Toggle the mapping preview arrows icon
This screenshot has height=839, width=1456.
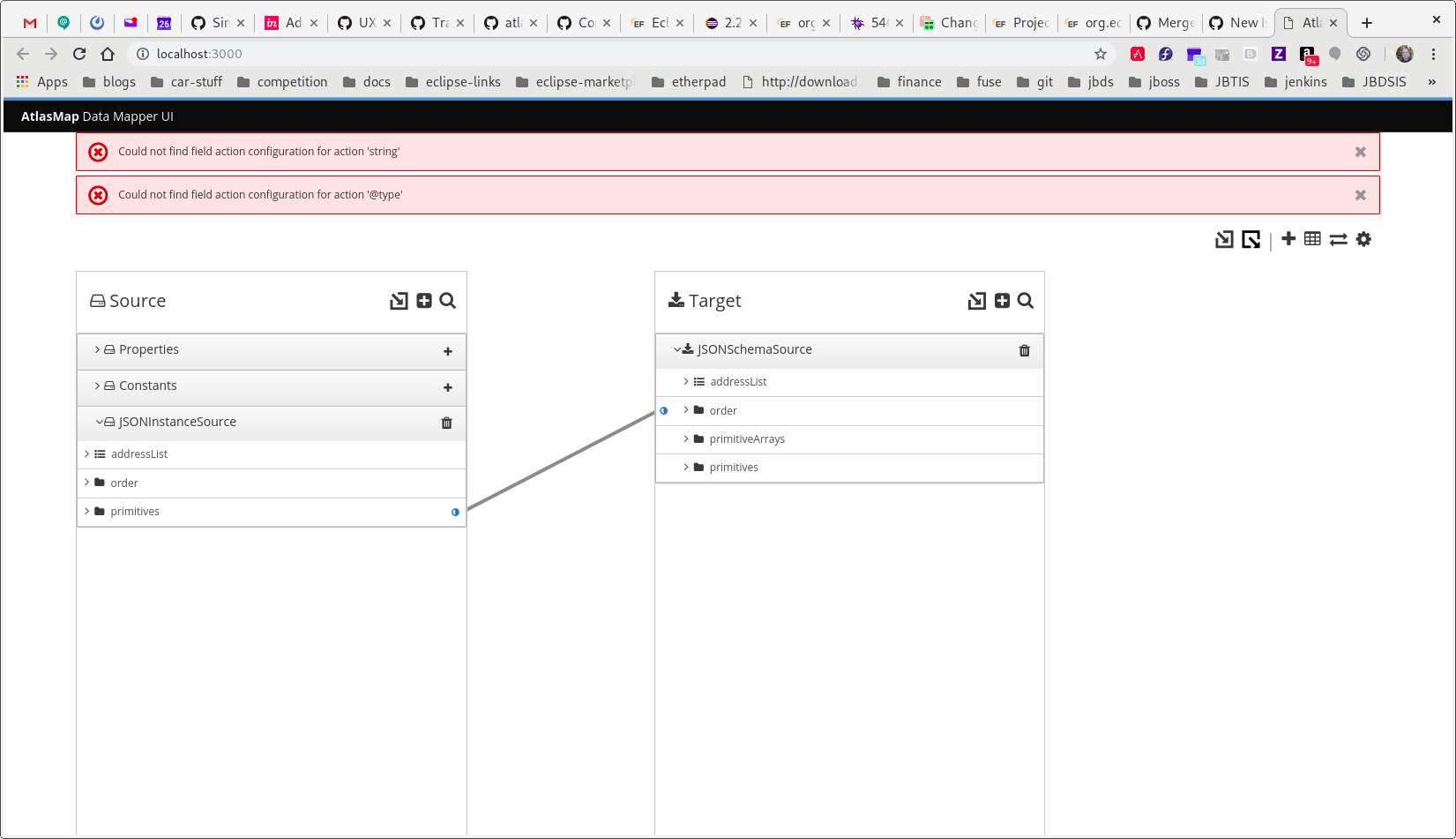(1338, 239)
